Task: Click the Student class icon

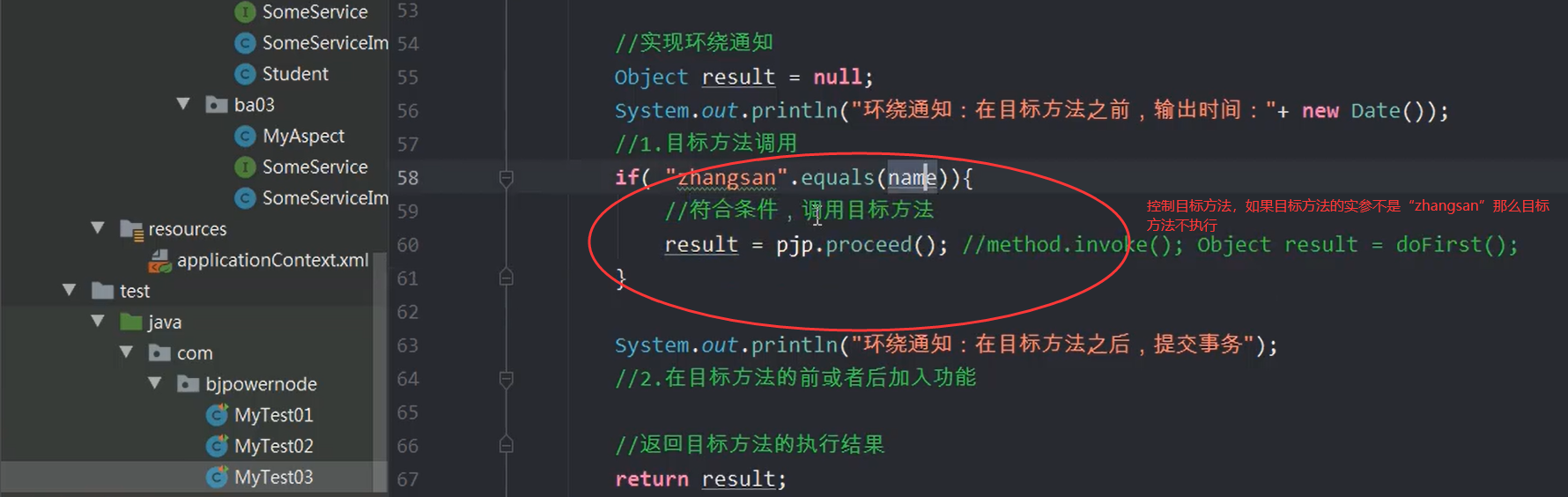Action: (x=246, y=74)
